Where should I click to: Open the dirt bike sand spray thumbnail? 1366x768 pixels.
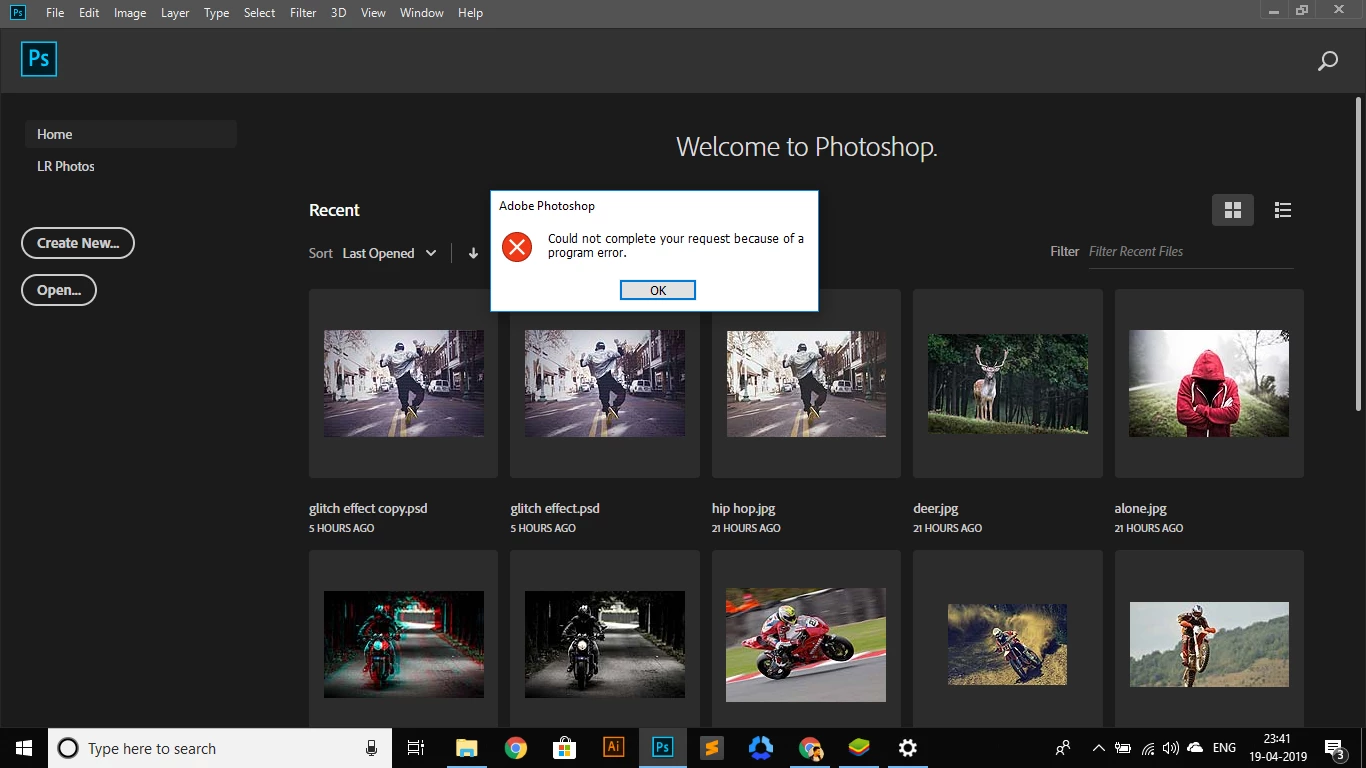click(1008, 644)
